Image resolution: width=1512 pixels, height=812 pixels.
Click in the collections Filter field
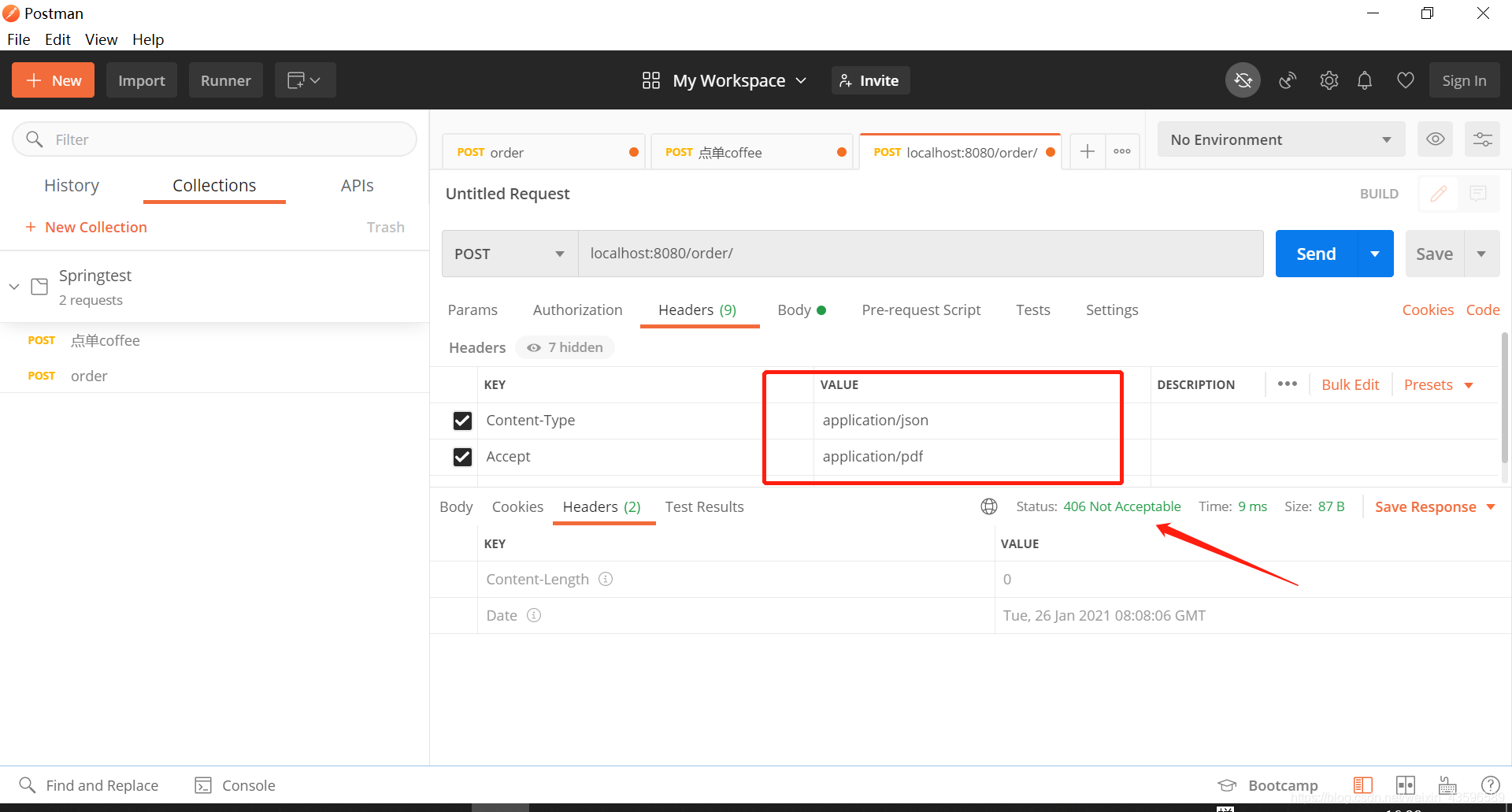[x=214, y=139]
